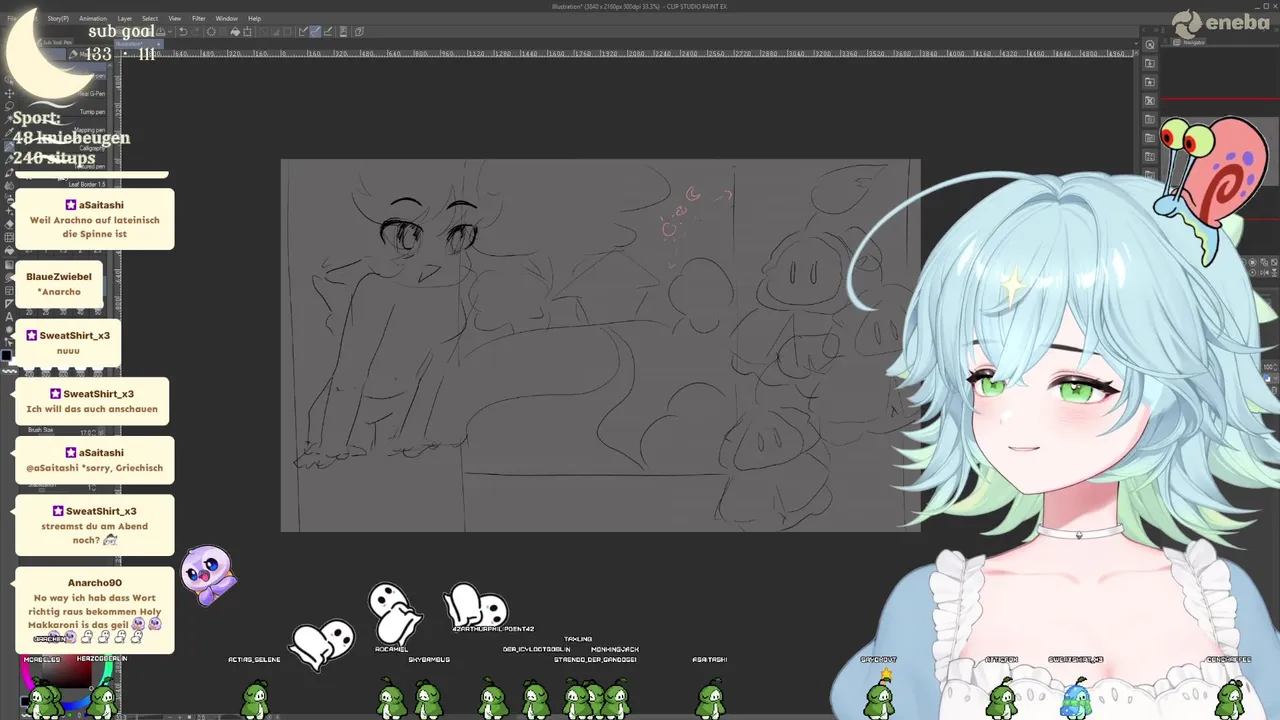Select the Balloon tool
1280x720 pixels.
click(9, 329)
